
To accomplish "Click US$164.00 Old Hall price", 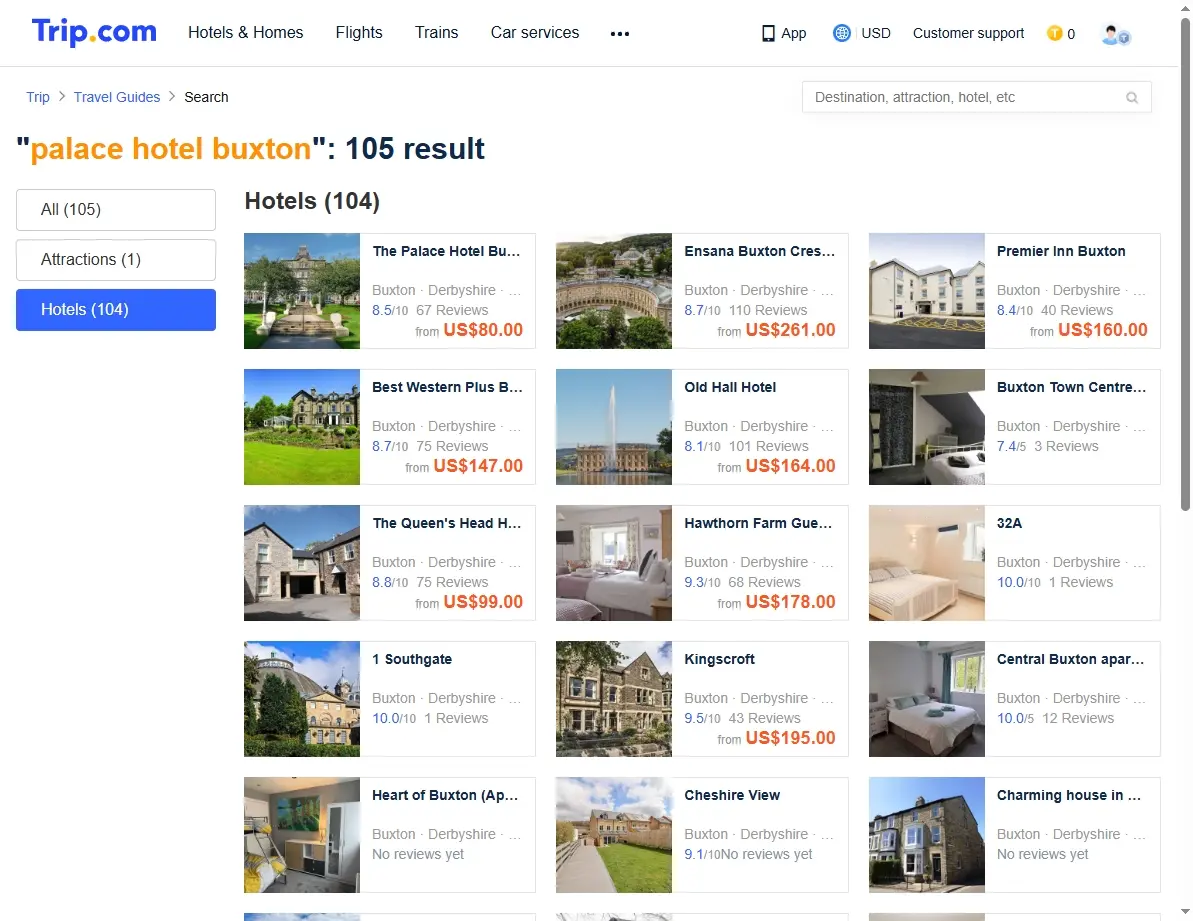I will [x=791, y=466].
